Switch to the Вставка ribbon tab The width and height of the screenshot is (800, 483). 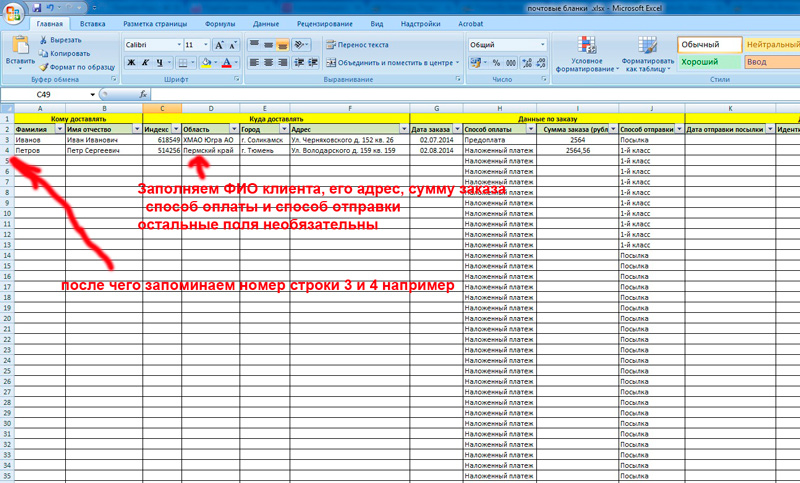pyautogui.click(x=93, y=22)
